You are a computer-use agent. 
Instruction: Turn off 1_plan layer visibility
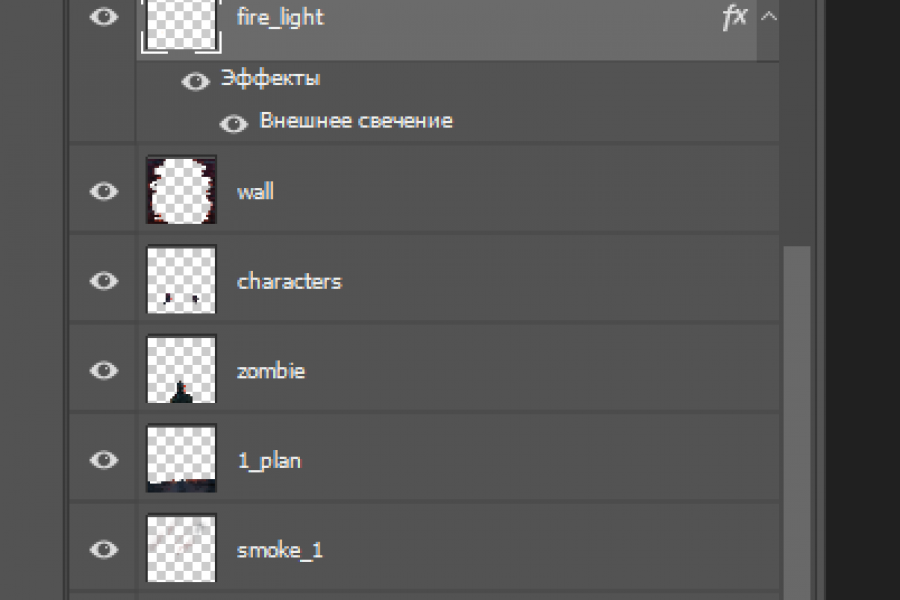pos(104,460)
